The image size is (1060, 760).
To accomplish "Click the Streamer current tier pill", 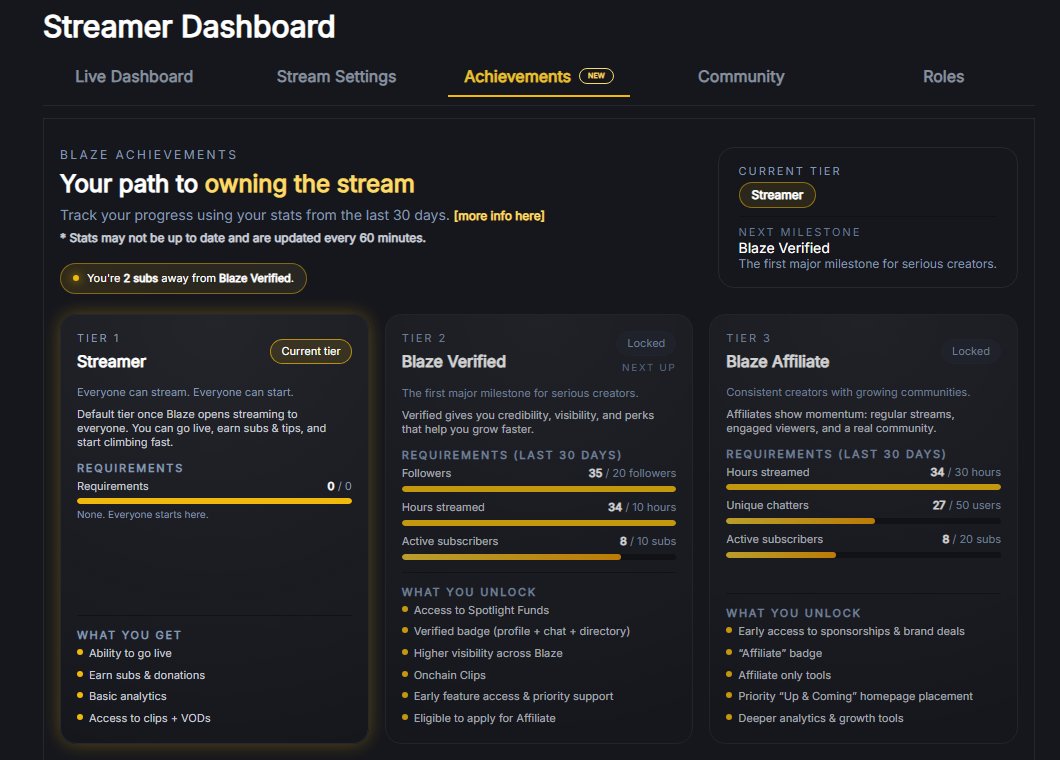I will click(x=777, y=195).
